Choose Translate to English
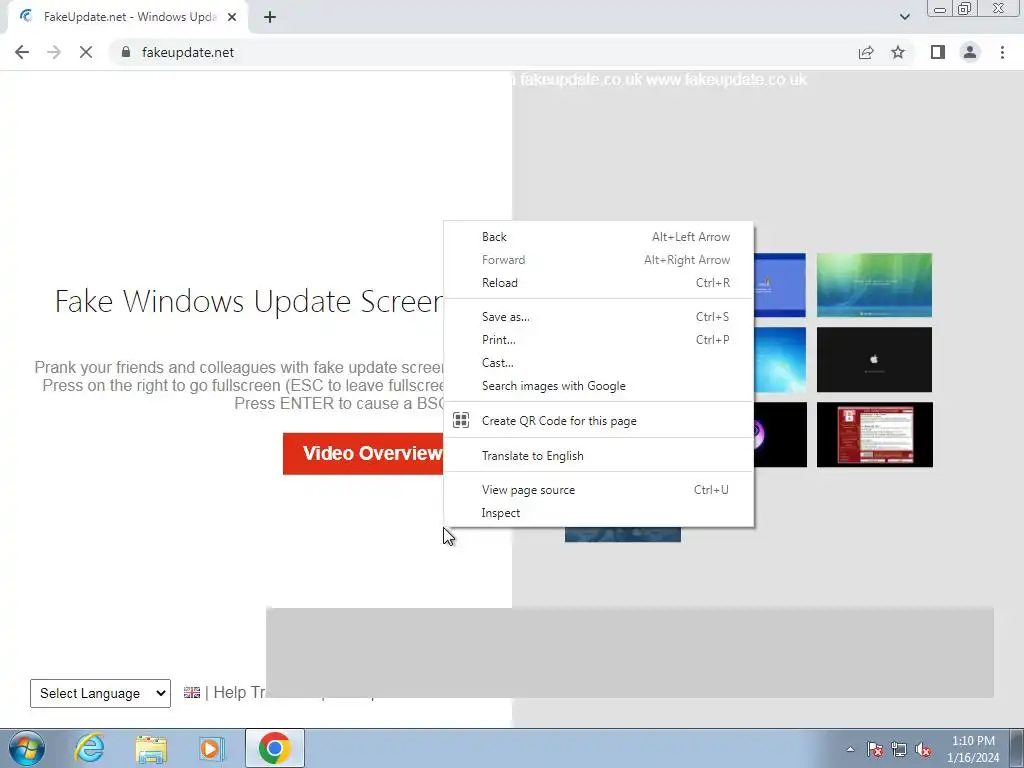 pos(598,456)
